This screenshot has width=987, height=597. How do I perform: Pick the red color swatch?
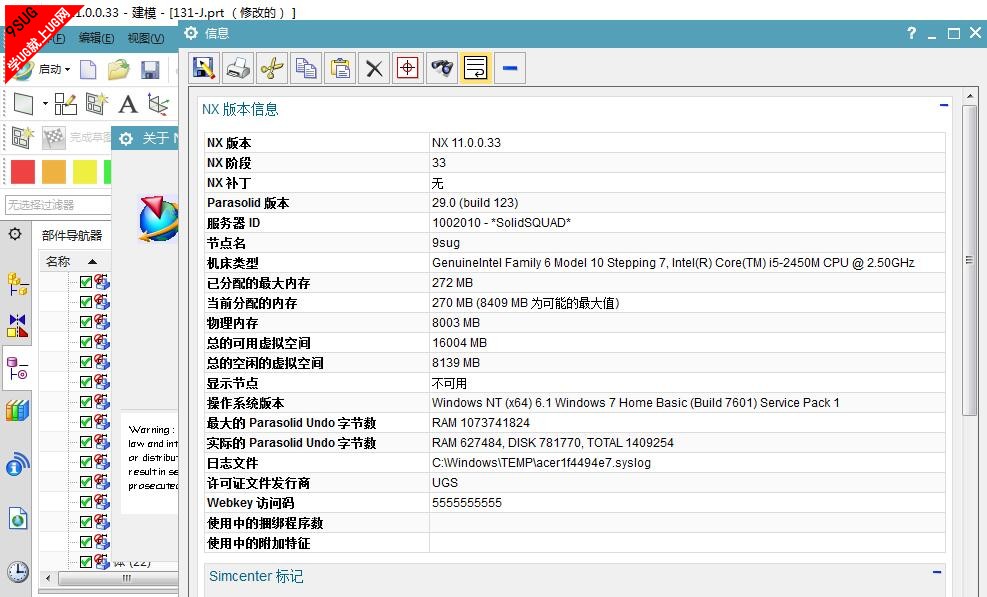23,172
